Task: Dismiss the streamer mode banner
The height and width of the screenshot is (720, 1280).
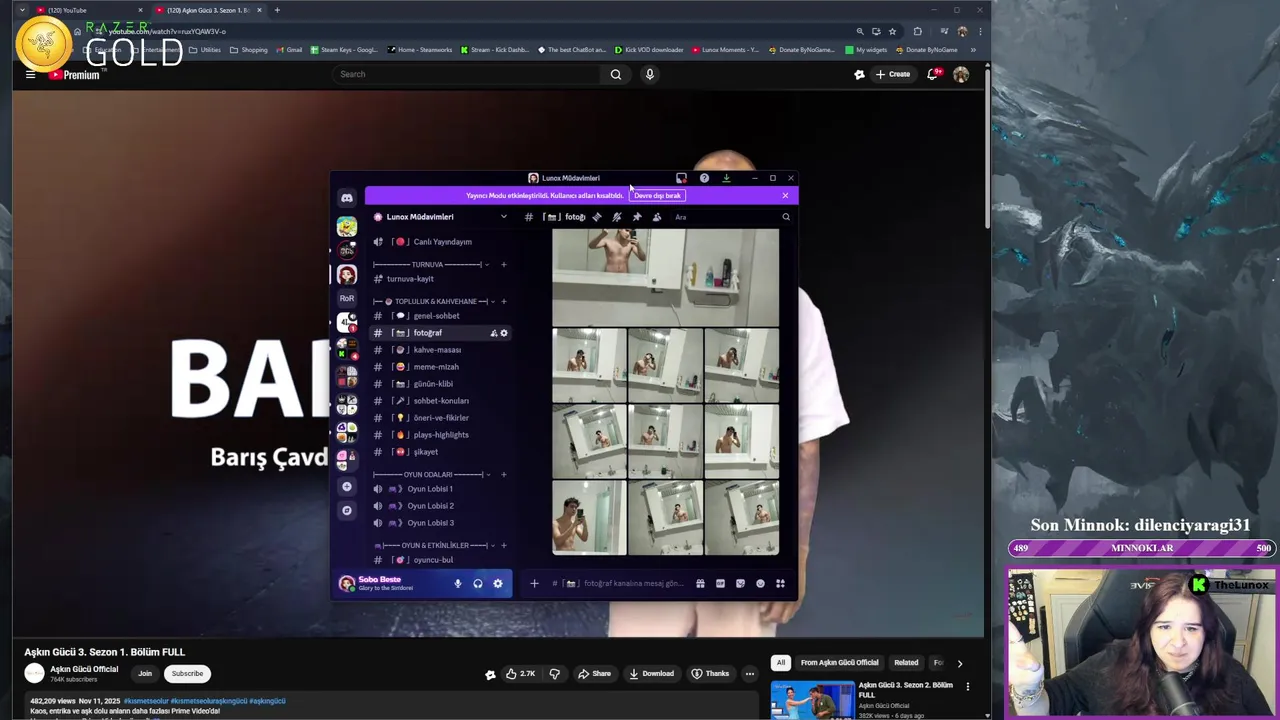Action: pos(785,196)
